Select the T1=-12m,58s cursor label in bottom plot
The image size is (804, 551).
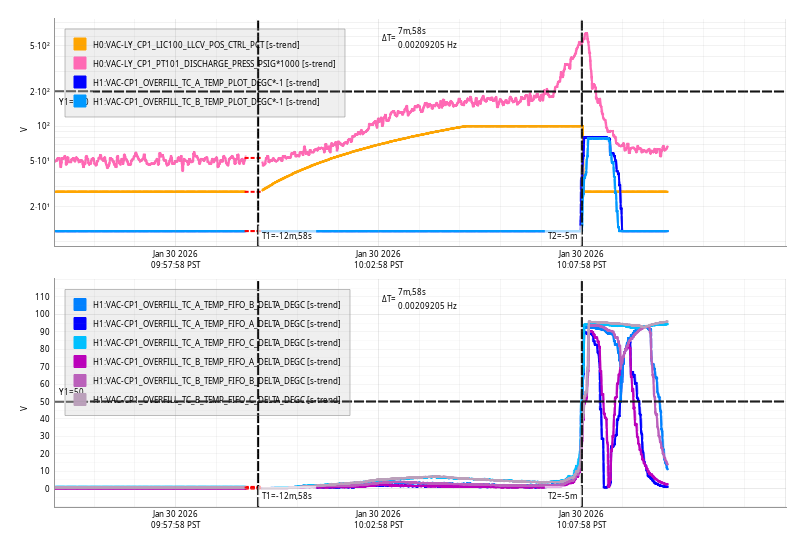tap(287, 495)
